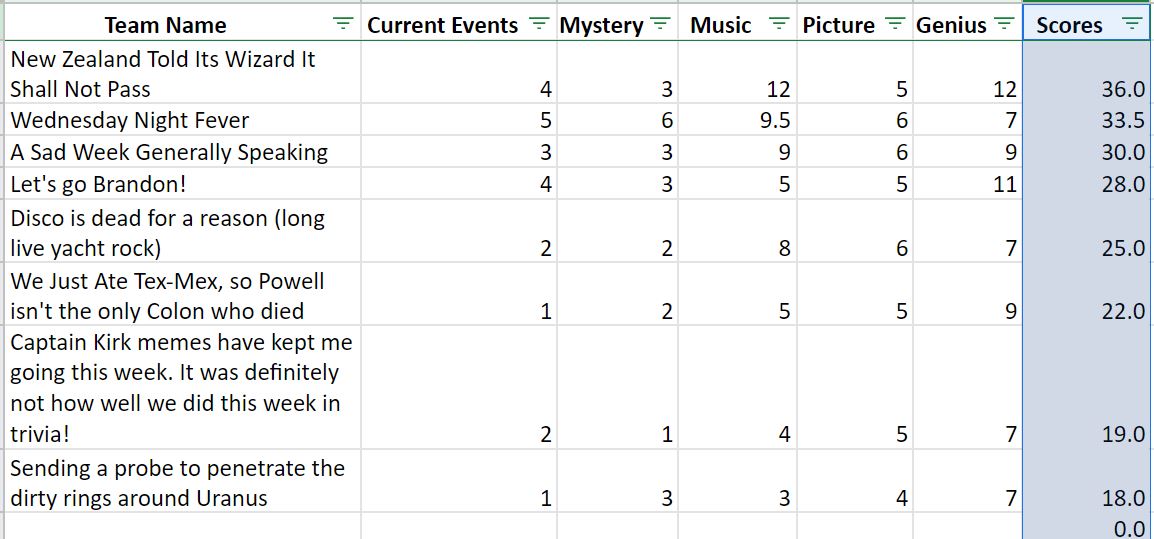Select the Team Name header cell
This screenshot has height=539, width=1154.
coord(183,25)
